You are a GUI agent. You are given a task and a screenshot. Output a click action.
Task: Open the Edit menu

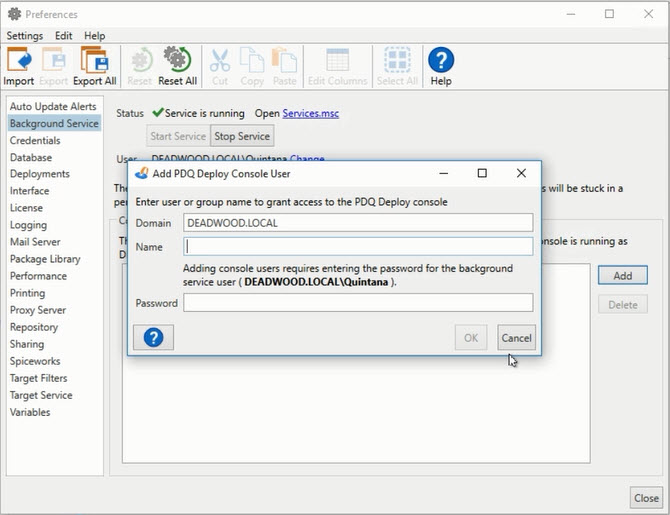63,36
